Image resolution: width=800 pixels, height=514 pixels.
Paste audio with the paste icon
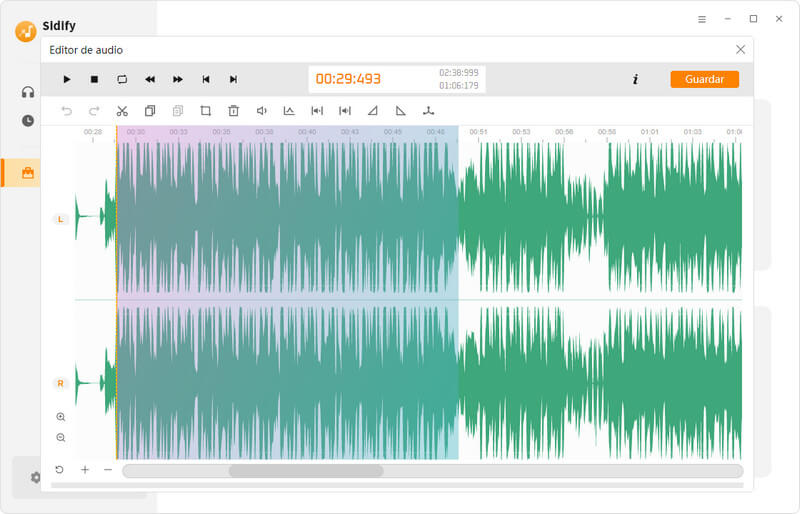click(x=178, y=111)
